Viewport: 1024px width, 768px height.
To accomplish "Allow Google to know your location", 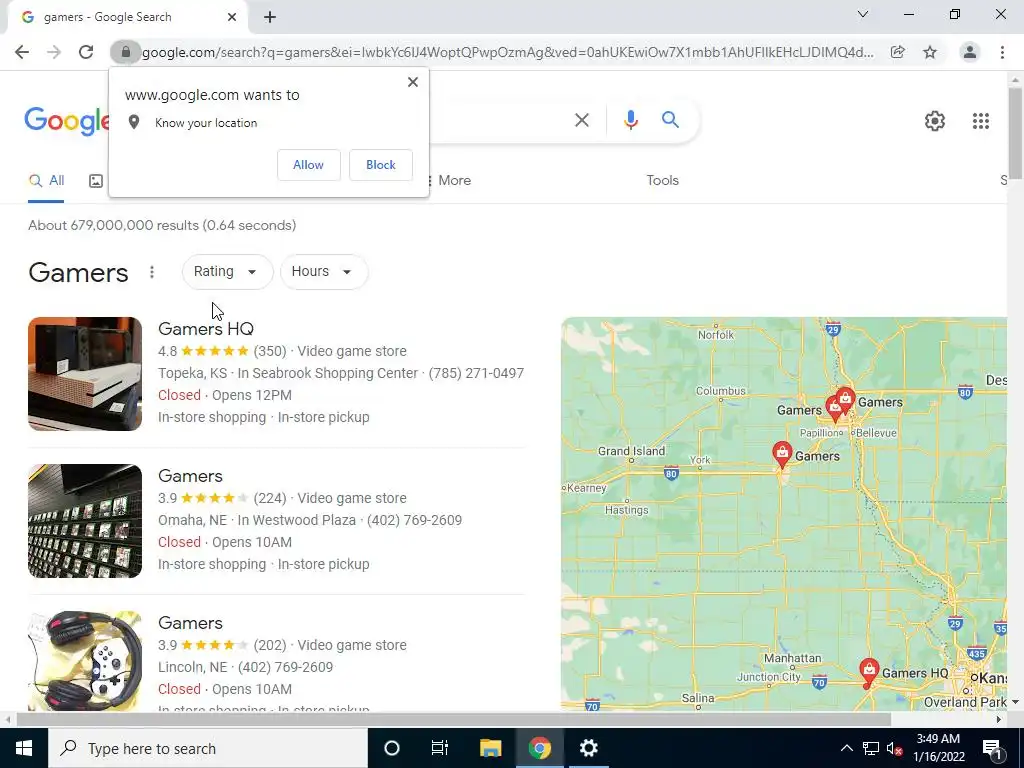I will point(308,165).
